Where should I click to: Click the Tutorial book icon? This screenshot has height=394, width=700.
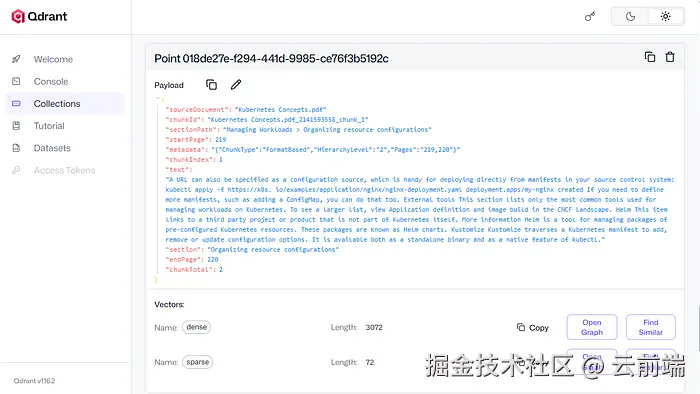click(x=16, y=126)
